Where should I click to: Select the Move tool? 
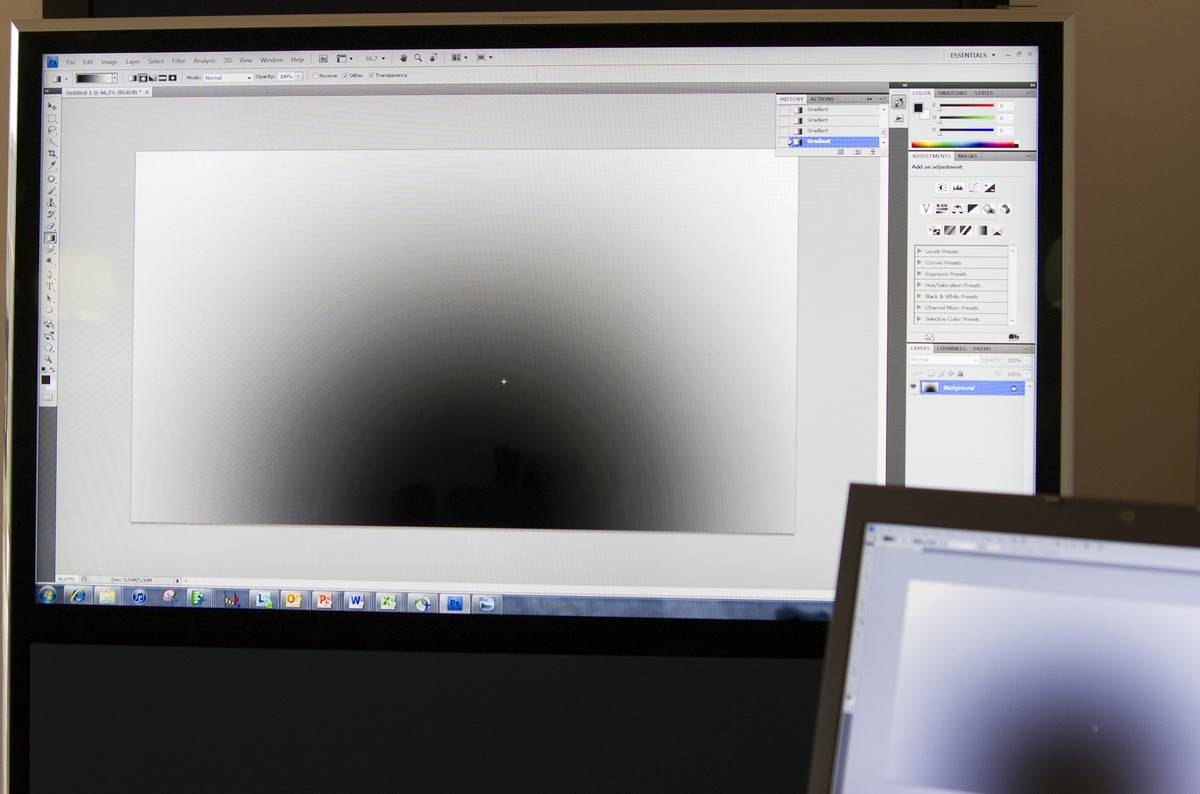(52, 106)
